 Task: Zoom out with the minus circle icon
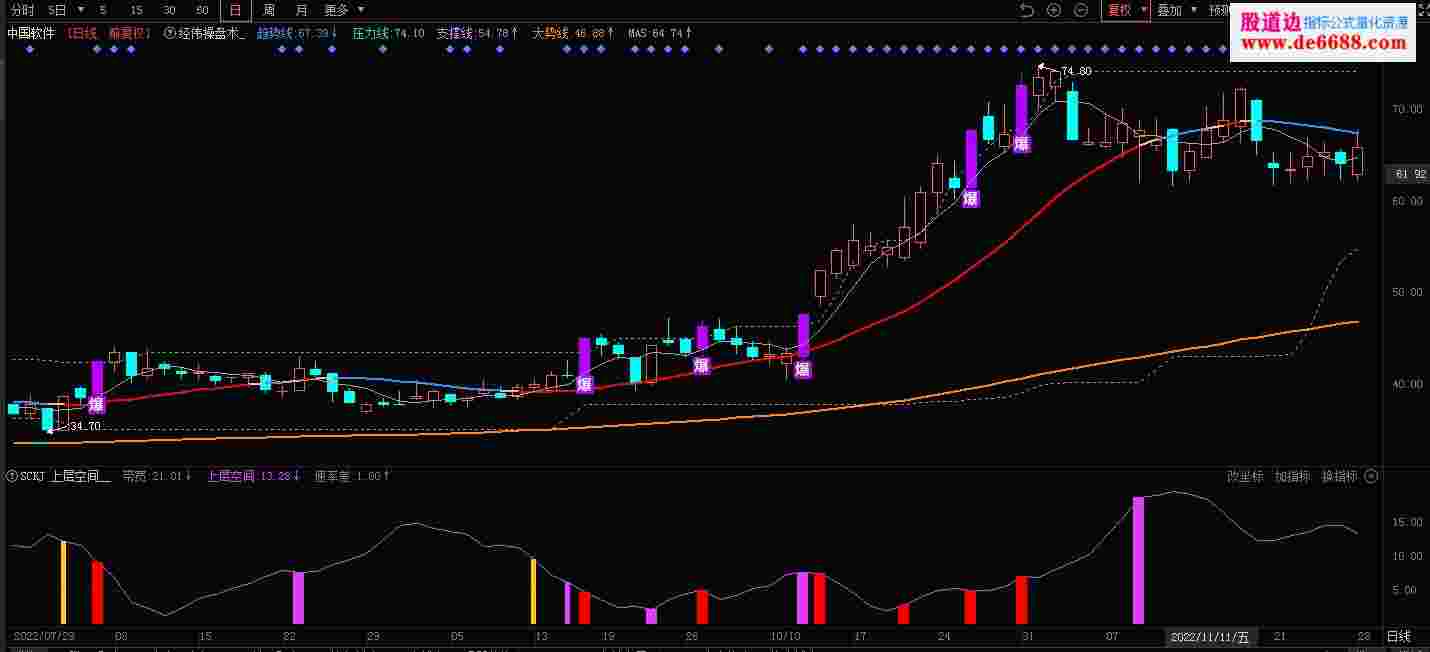[x=1081, y=10]
